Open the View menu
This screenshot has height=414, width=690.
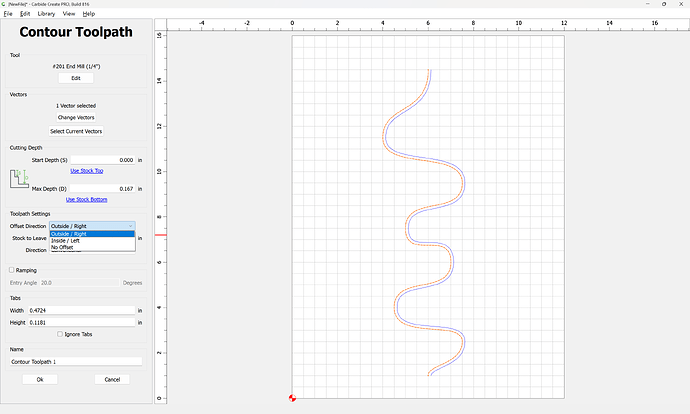point(69,14)
